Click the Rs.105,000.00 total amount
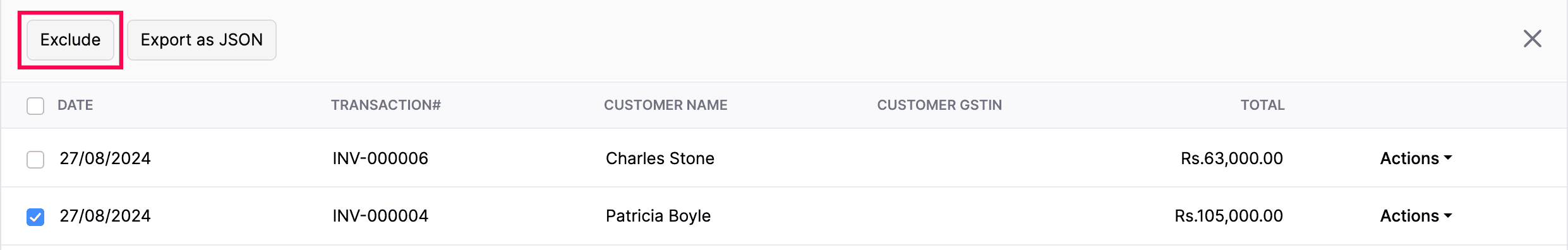1568x250 pixels. (1229, 216)
